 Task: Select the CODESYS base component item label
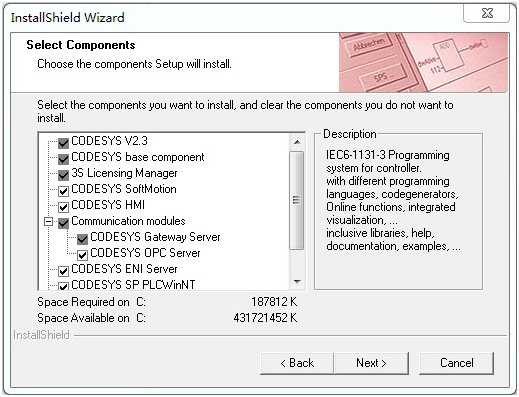(x=138, y=157)
